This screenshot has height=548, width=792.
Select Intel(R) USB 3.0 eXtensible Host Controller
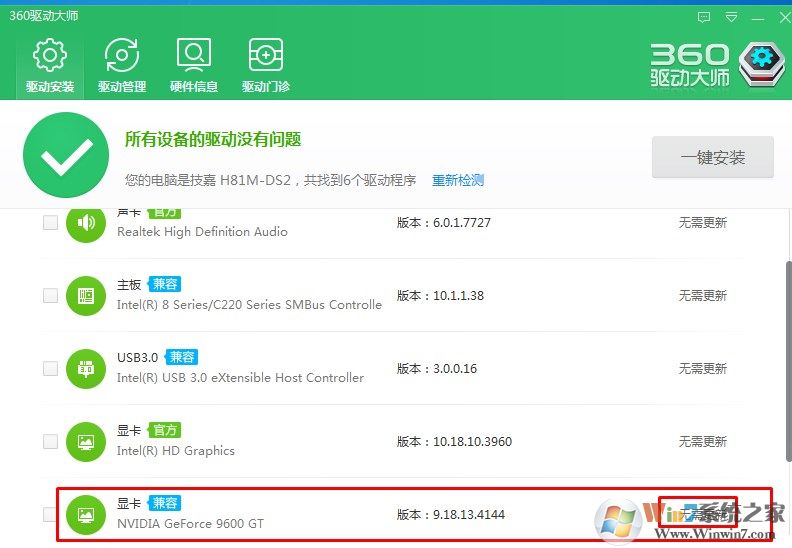(240, 378)
